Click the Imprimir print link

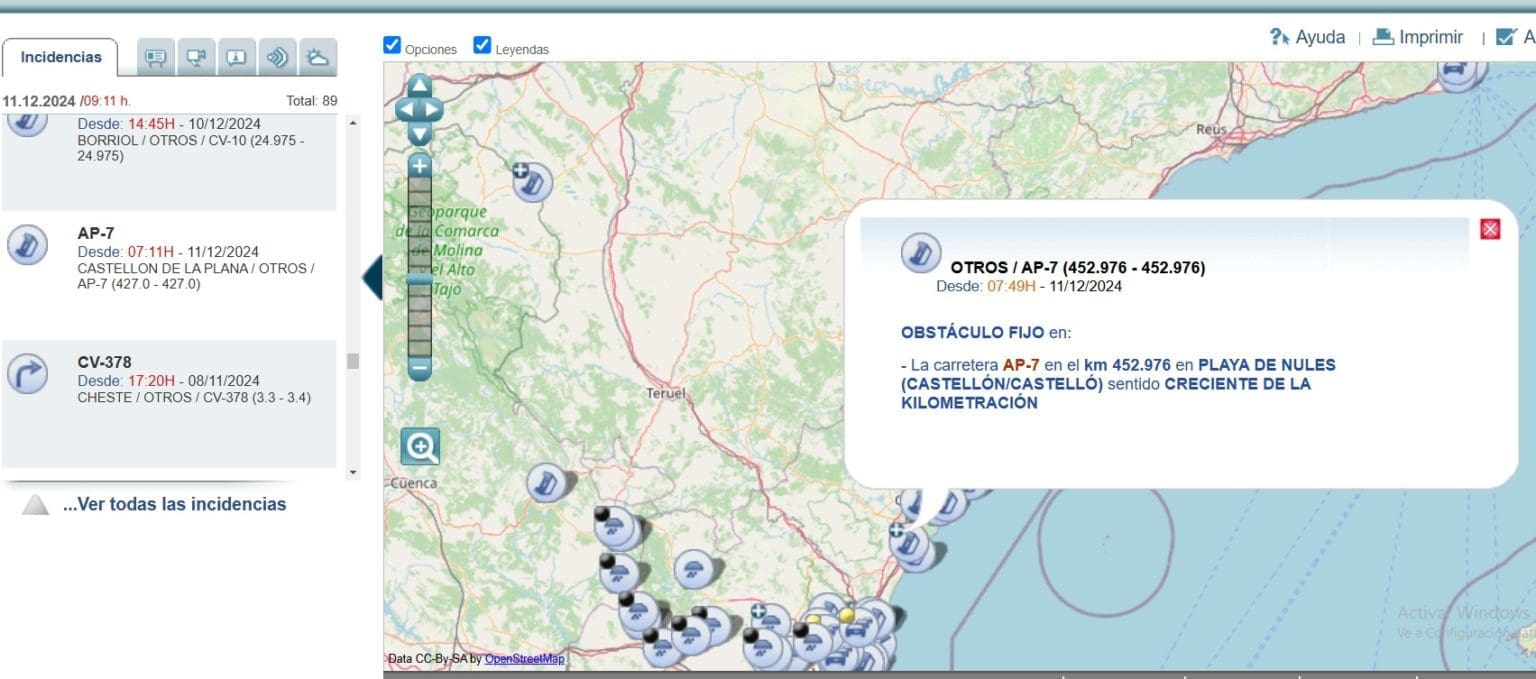(x=1418, y=37)
